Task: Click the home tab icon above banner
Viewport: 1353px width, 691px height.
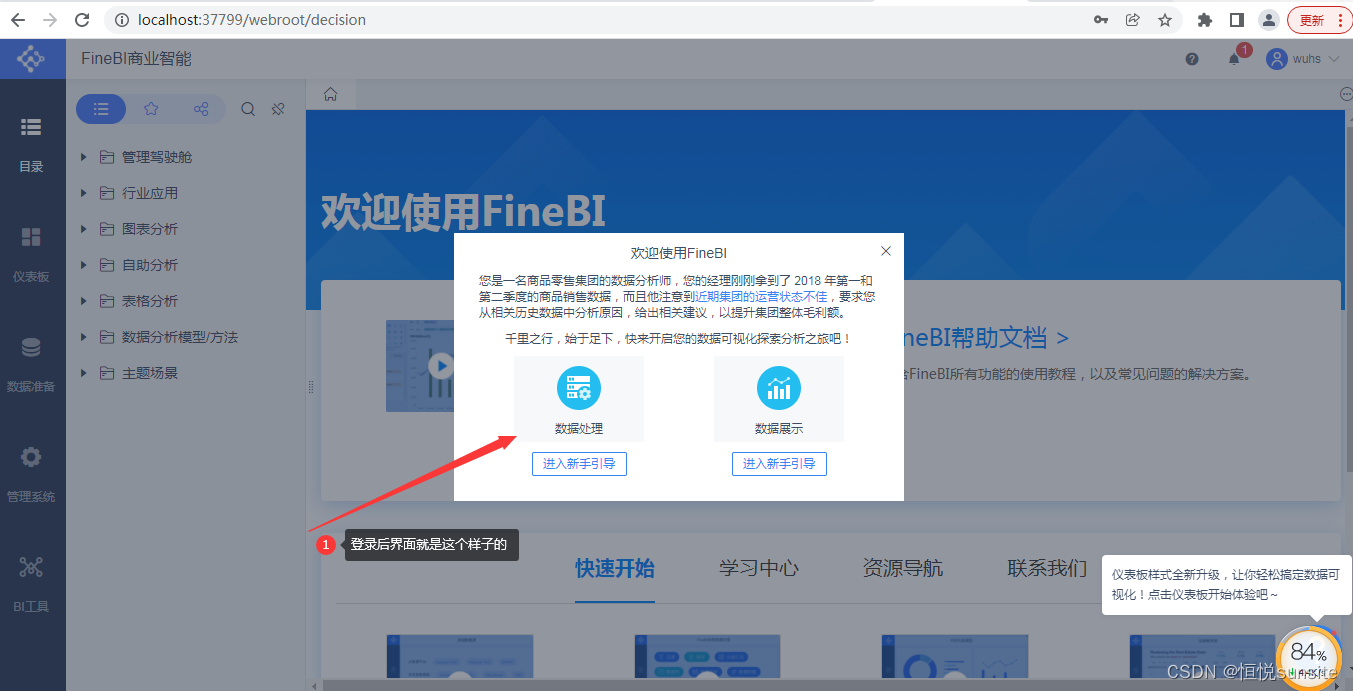Action: 331,94
